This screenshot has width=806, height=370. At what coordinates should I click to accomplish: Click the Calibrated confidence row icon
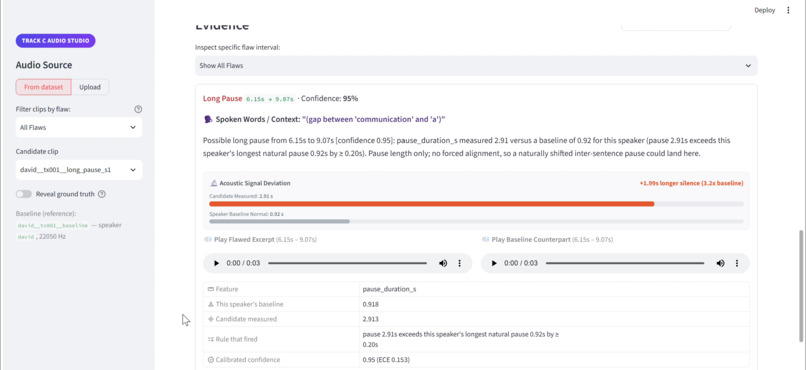(x=211, y=360)
